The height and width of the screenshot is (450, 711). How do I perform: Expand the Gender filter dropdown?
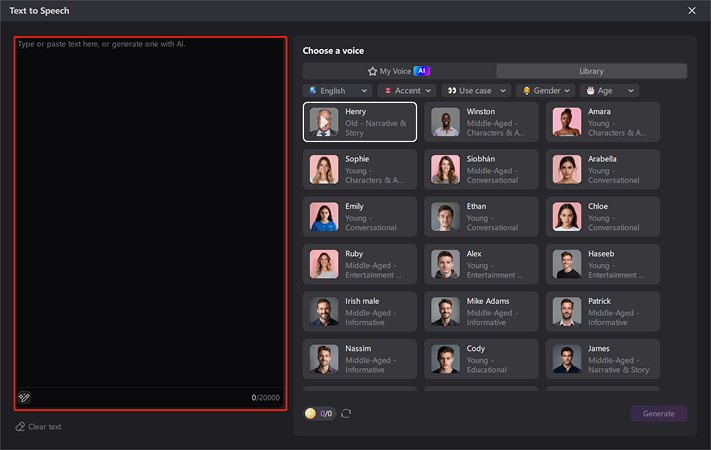pos(546,90)
